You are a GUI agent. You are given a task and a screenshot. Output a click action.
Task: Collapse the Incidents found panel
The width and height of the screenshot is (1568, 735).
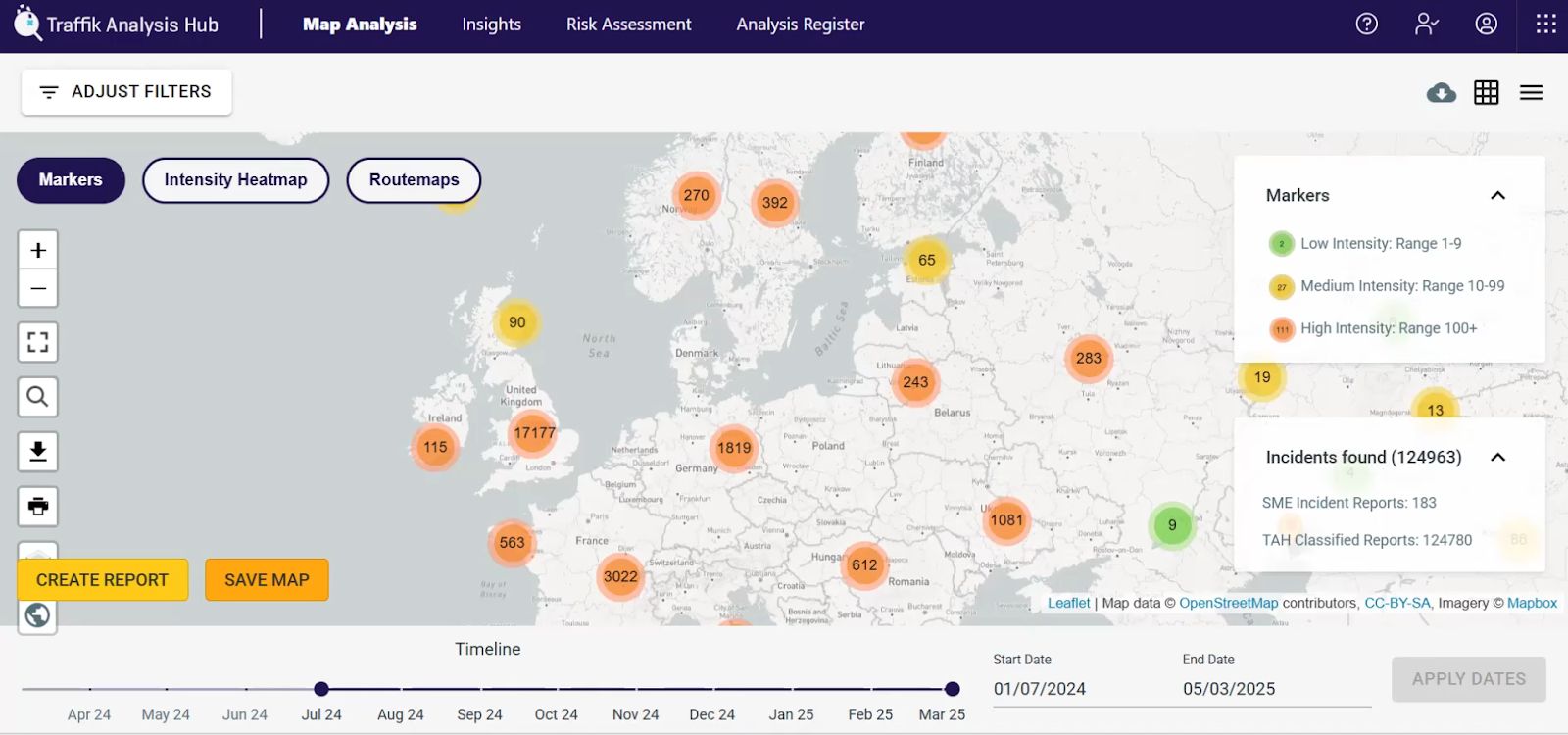coord(1497,458)
